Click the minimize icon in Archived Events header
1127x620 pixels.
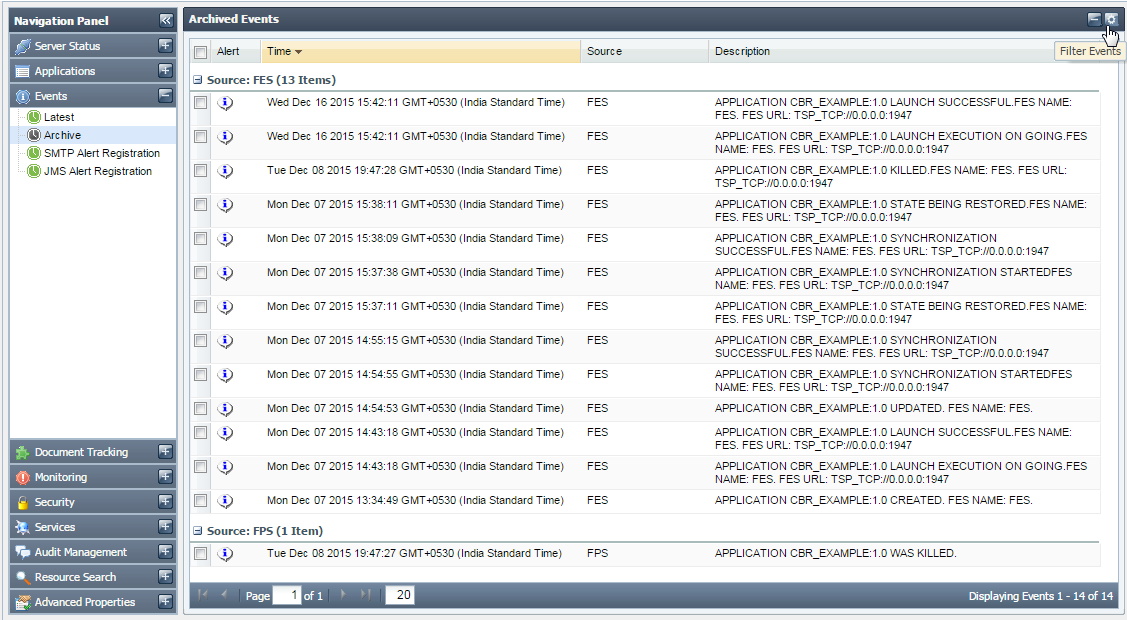coord(1094,19)
